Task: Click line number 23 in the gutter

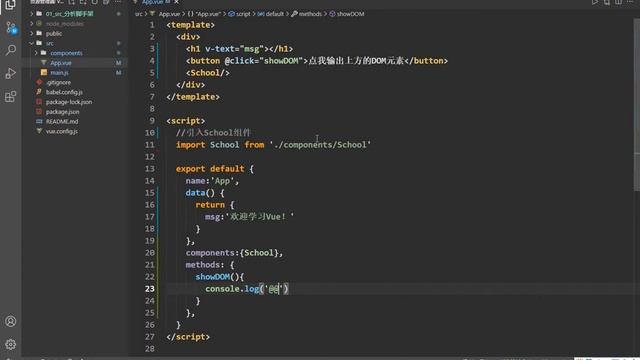Action: click(x=150, y=289)
